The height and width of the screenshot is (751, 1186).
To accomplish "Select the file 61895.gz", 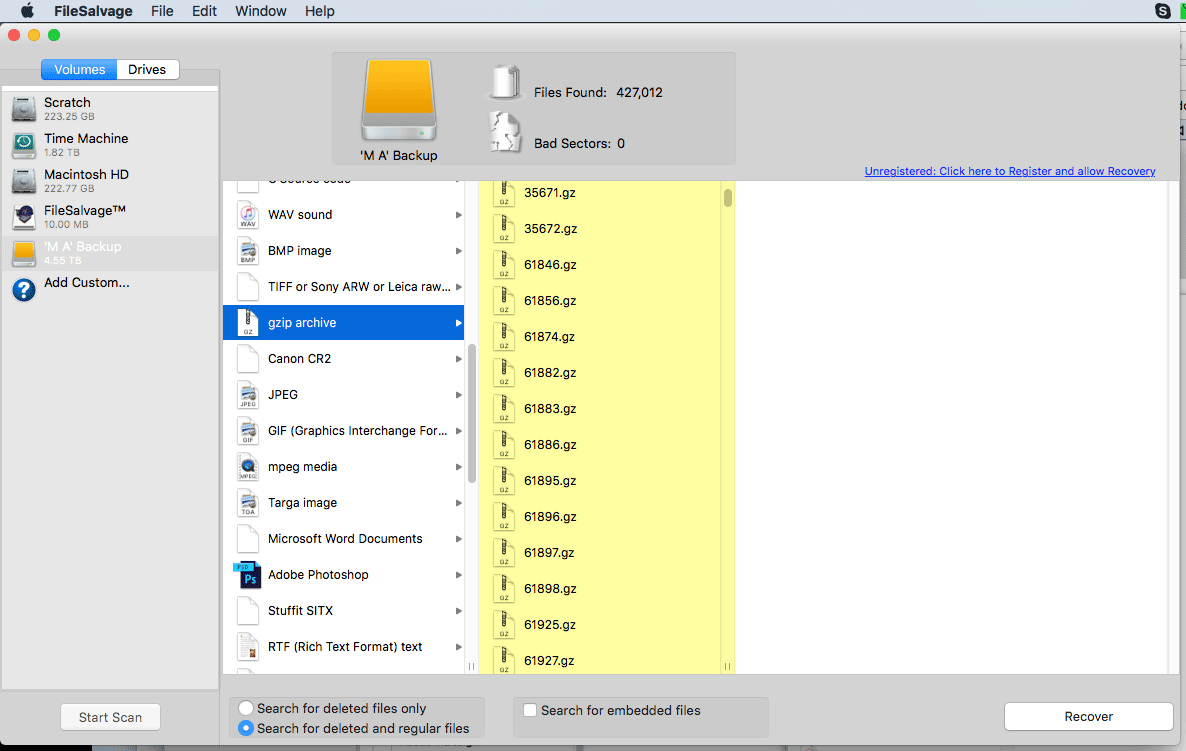I will pyautogui.click(x=550, y=481).
